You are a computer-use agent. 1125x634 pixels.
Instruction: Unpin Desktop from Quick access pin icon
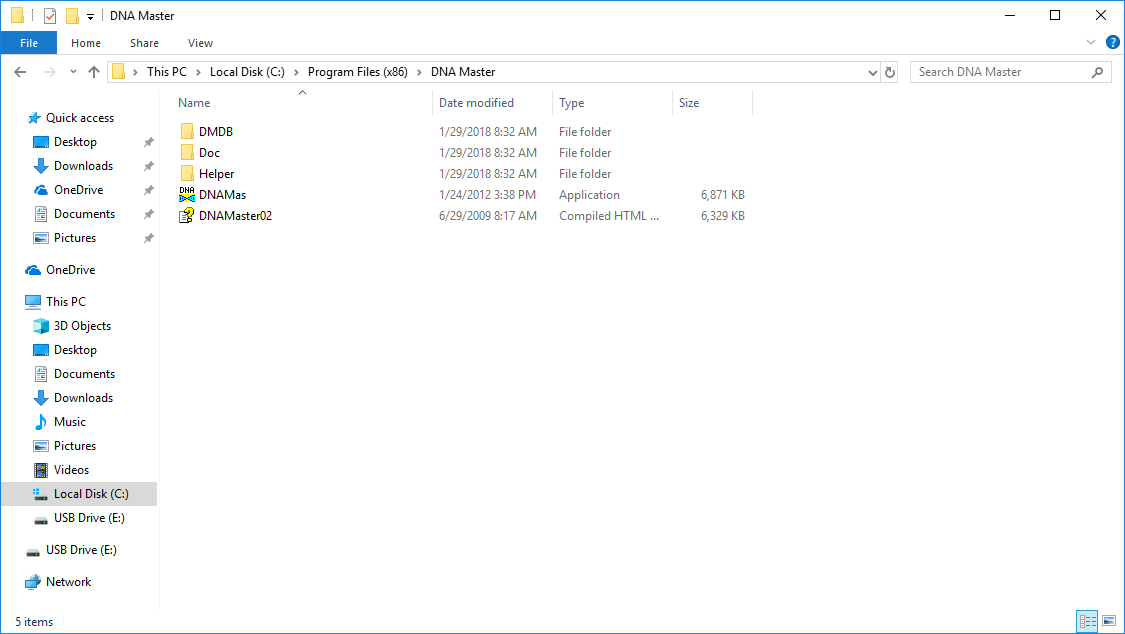(149, 142)
